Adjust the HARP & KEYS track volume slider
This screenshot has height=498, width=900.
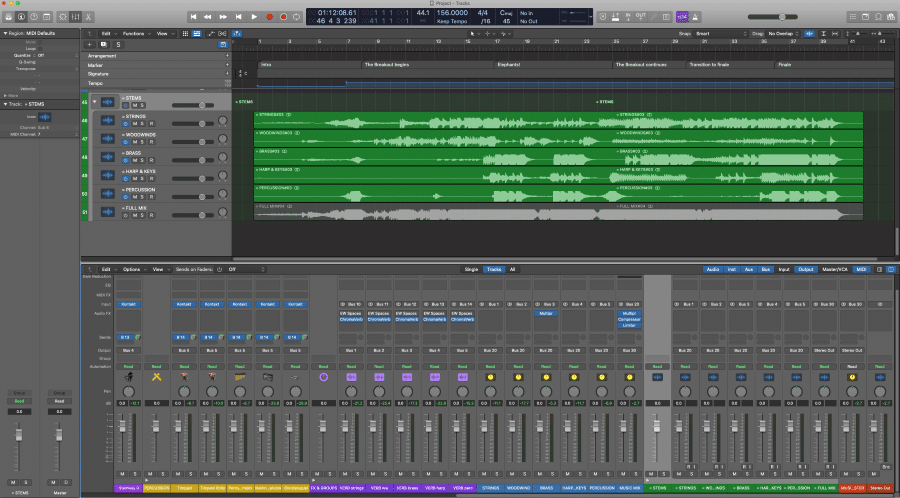tap(193, 178)
